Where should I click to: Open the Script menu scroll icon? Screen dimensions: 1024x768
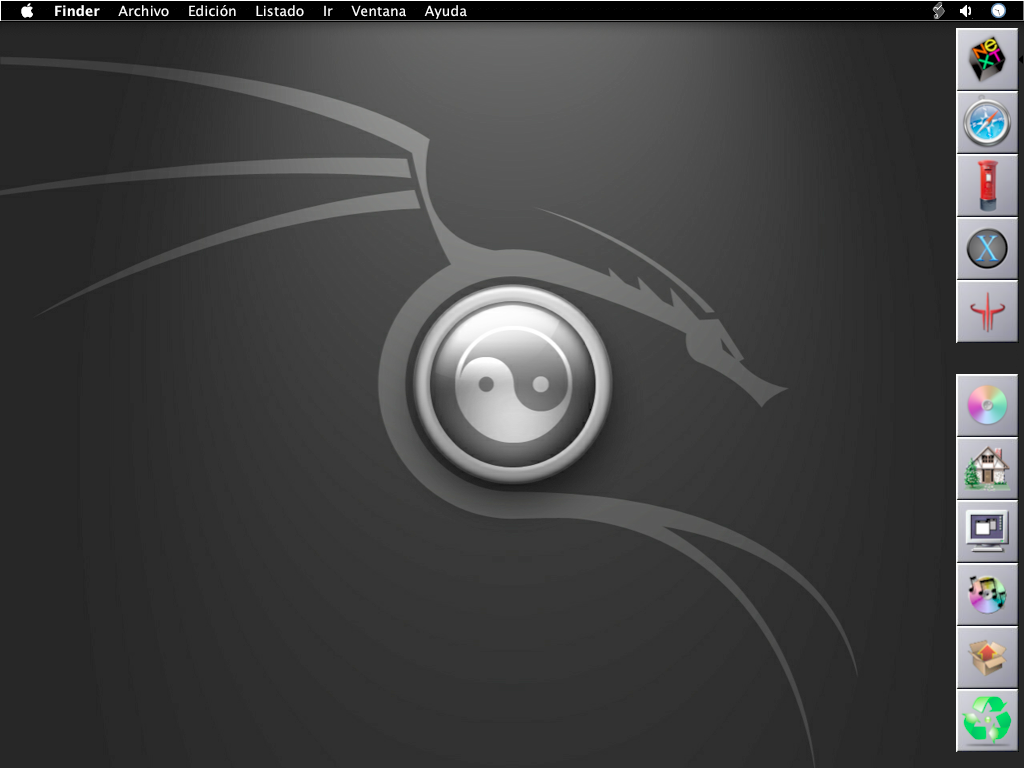(938, 10)
